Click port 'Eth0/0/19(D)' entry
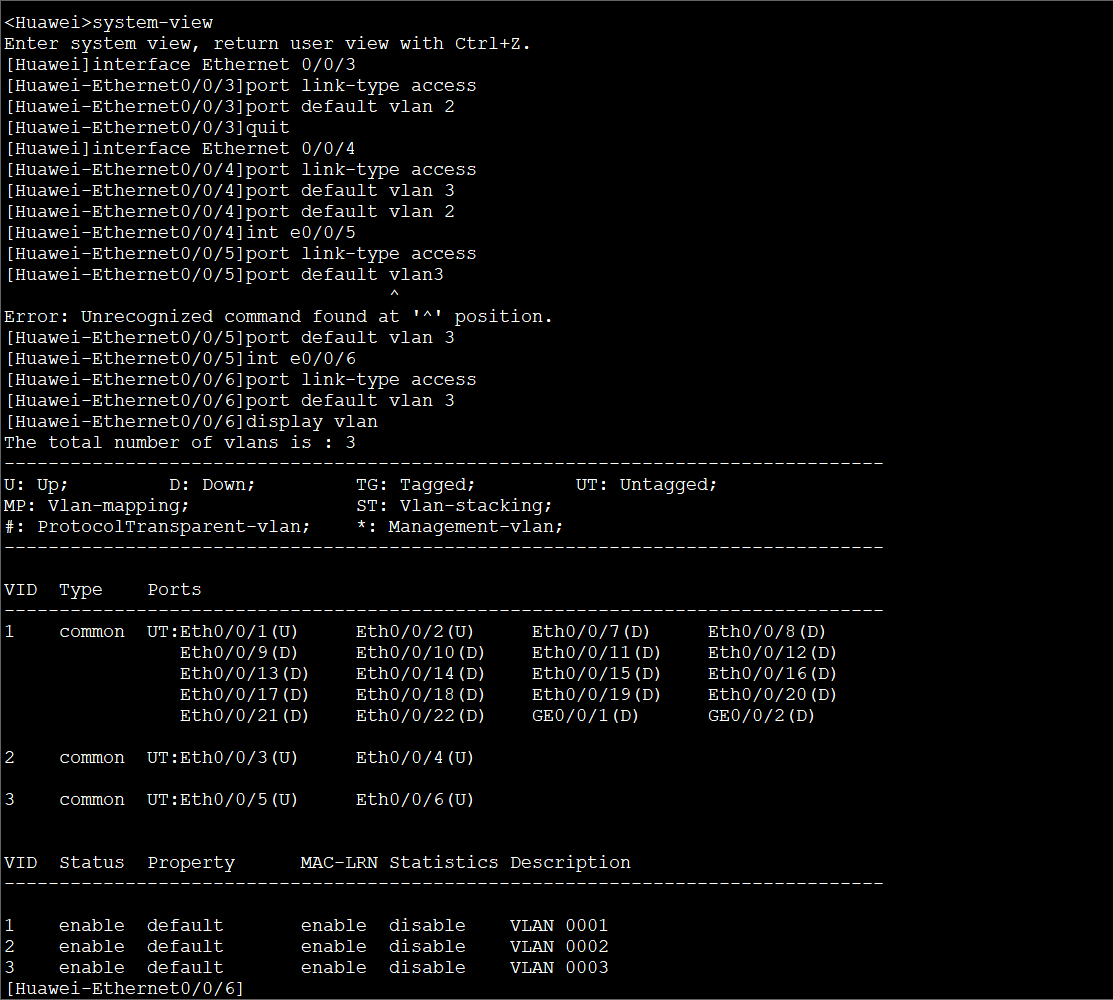 pyautogui.click(x=597, y=695)
